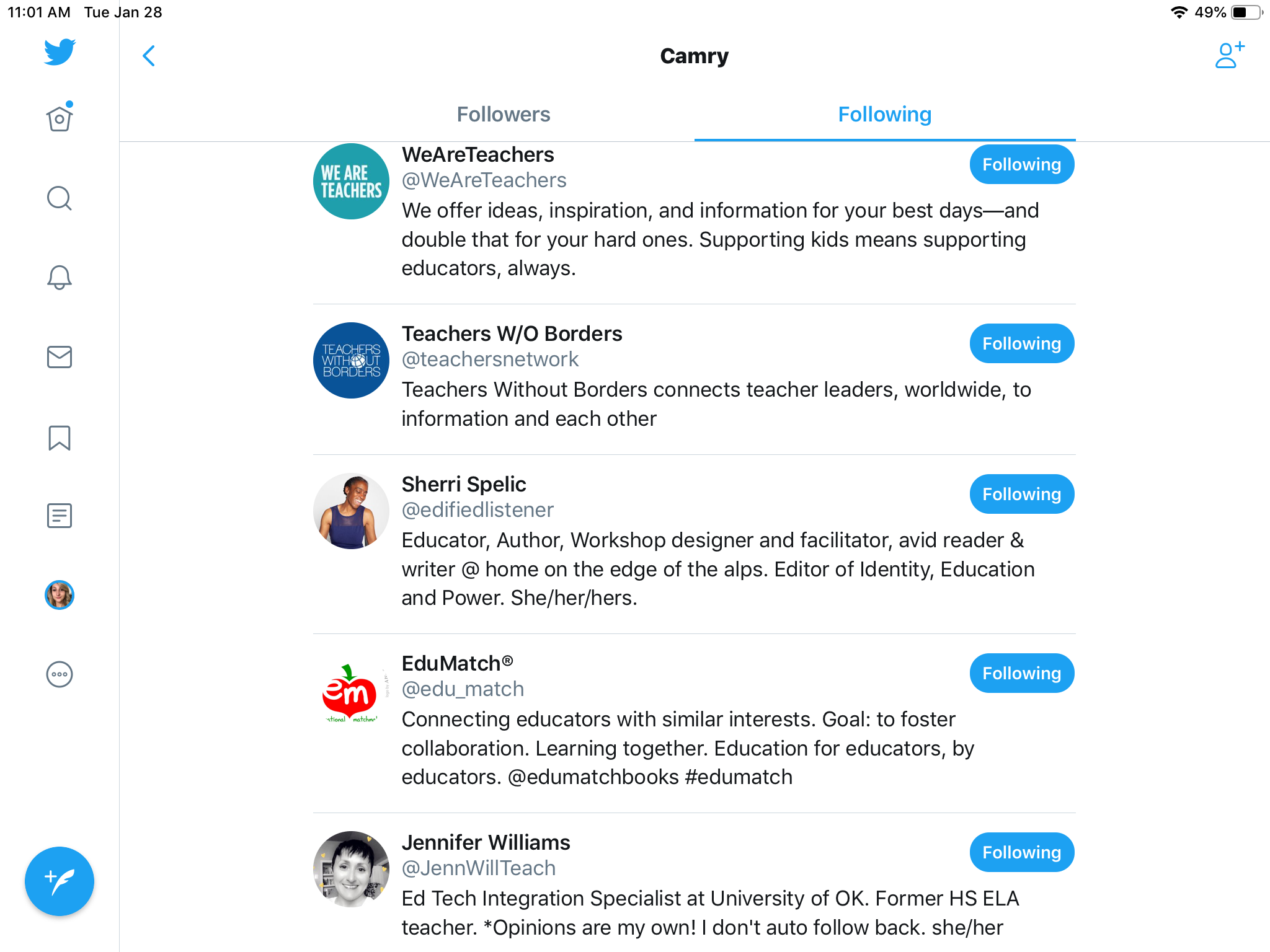Open Bookmarks icon in sidebar
Screen dimensions: 1270x952
(x=60, y=438)
